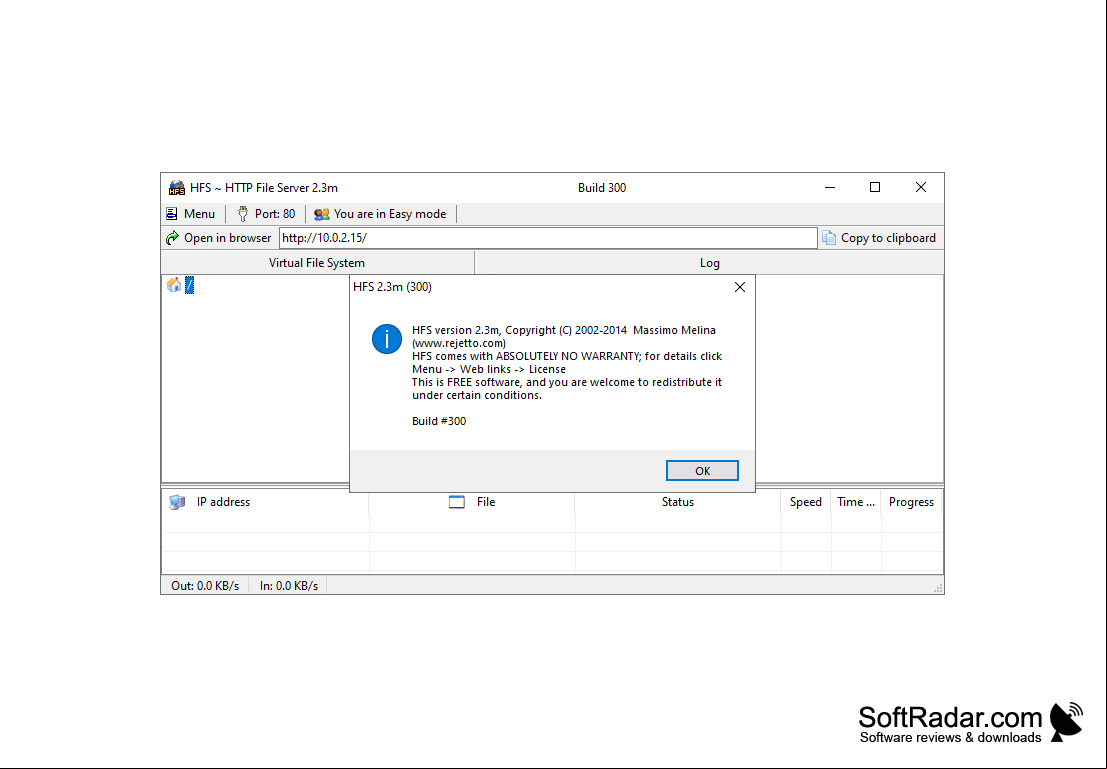Click the HFS application icon in title bar
The height and width of the screenshot is (769, 1107).
tap(176, 188)
